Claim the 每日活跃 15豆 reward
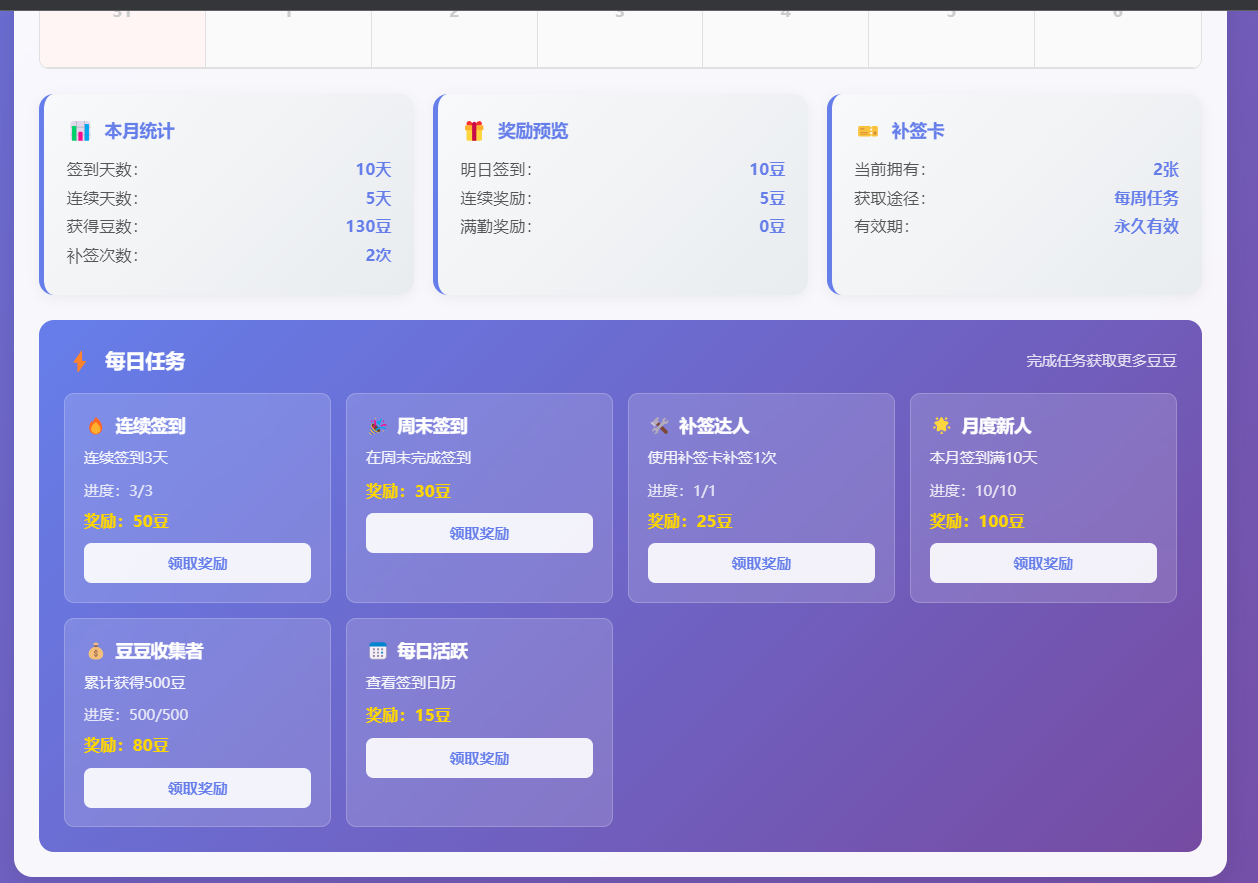 479,758
